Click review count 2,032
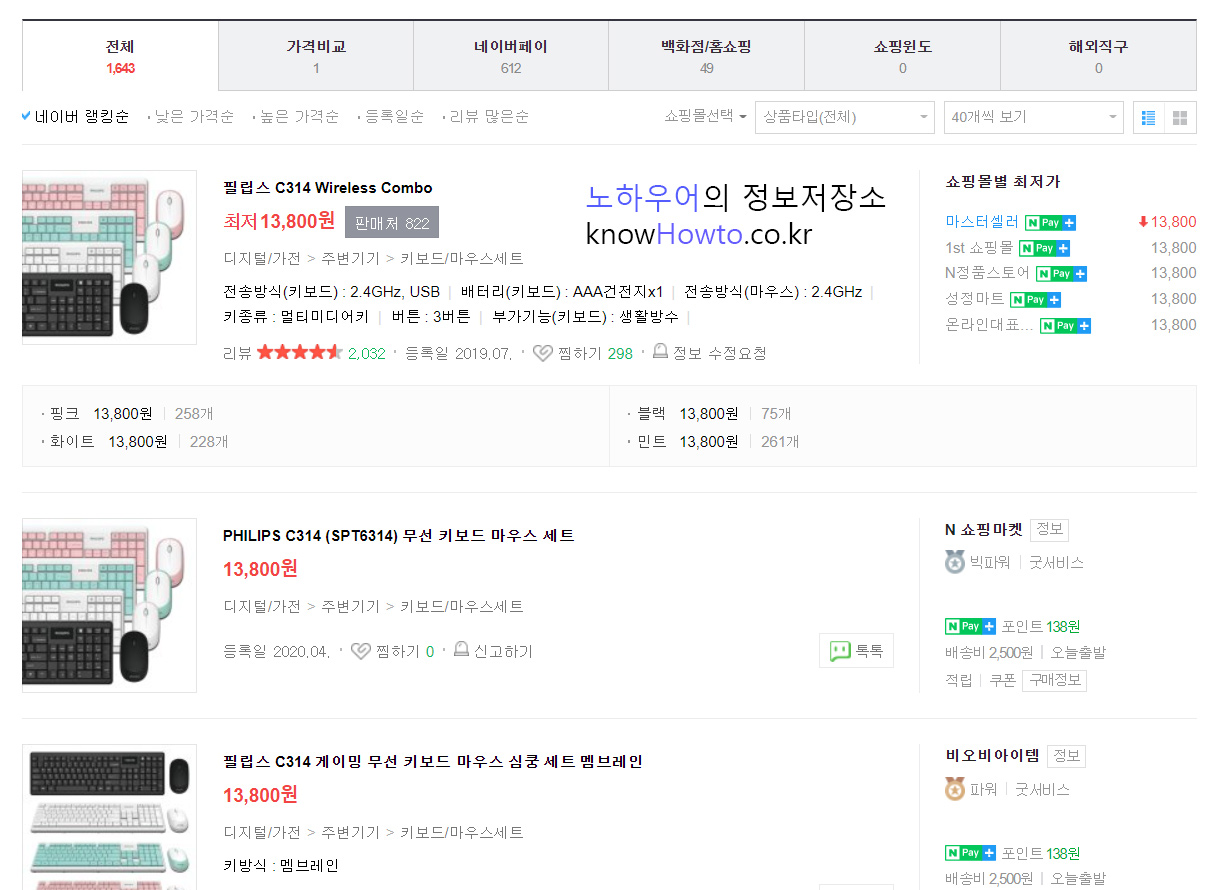 [366, 353]
